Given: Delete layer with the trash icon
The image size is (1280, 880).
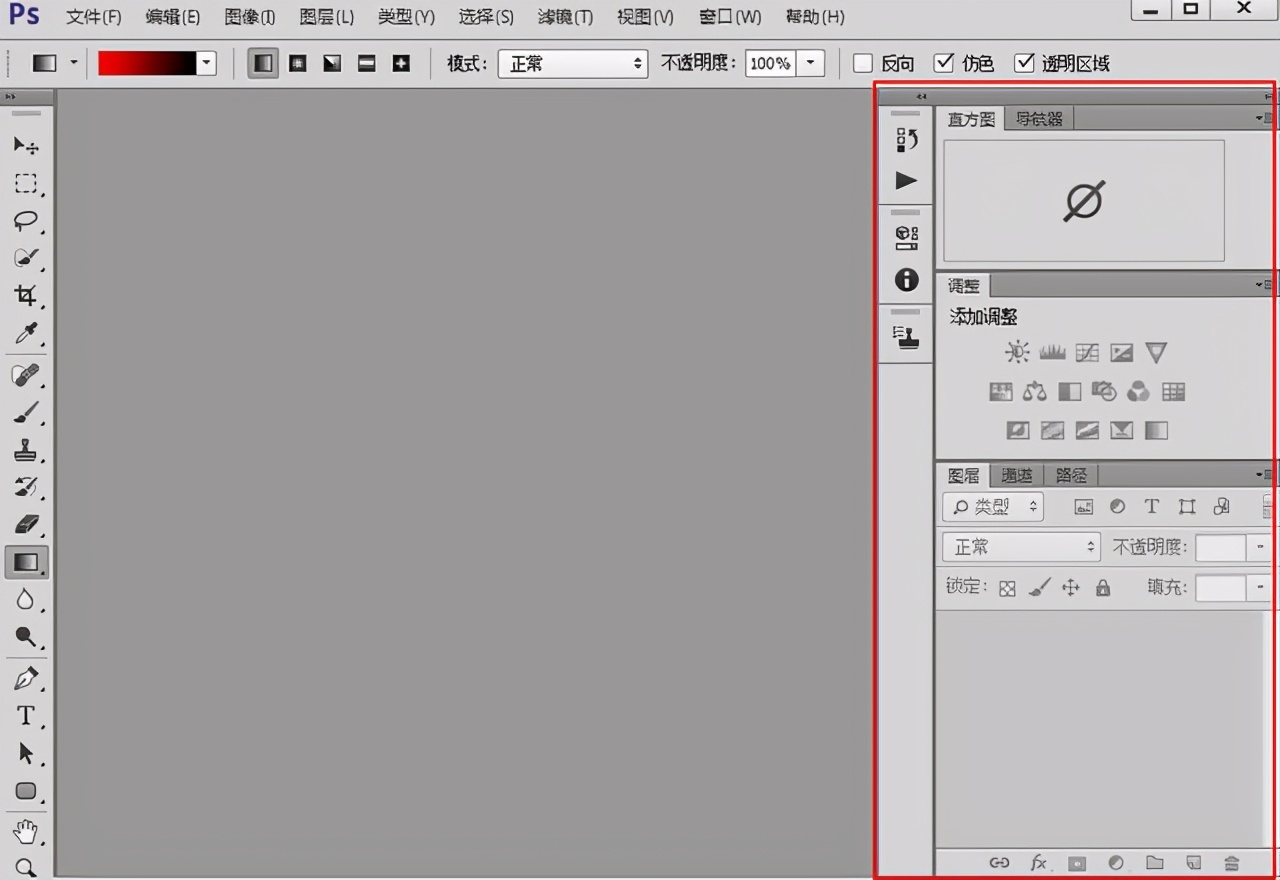Looking at the screenshot, I should click(1232, 863).
